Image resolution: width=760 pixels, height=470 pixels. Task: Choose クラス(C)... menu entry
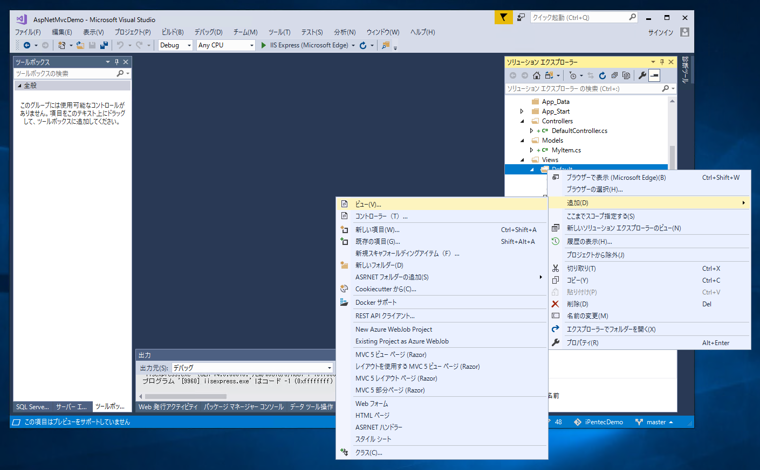(442, 453)
